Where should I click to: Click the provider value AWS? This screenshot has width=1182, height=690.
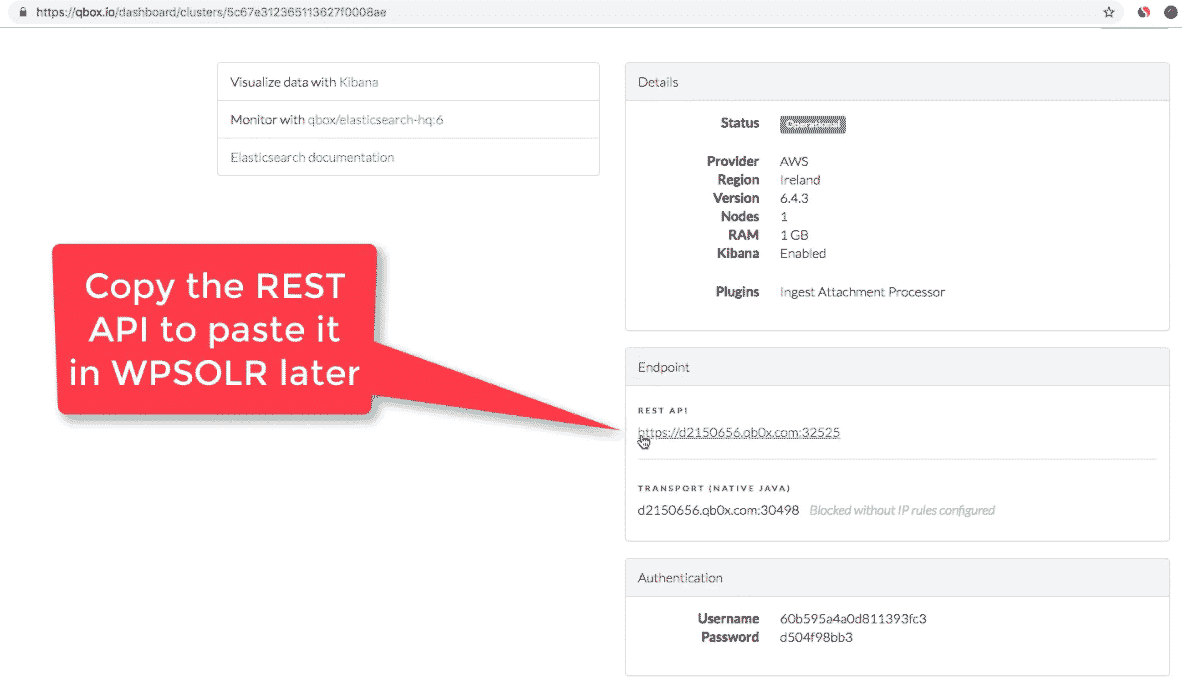tap(794, 161)
